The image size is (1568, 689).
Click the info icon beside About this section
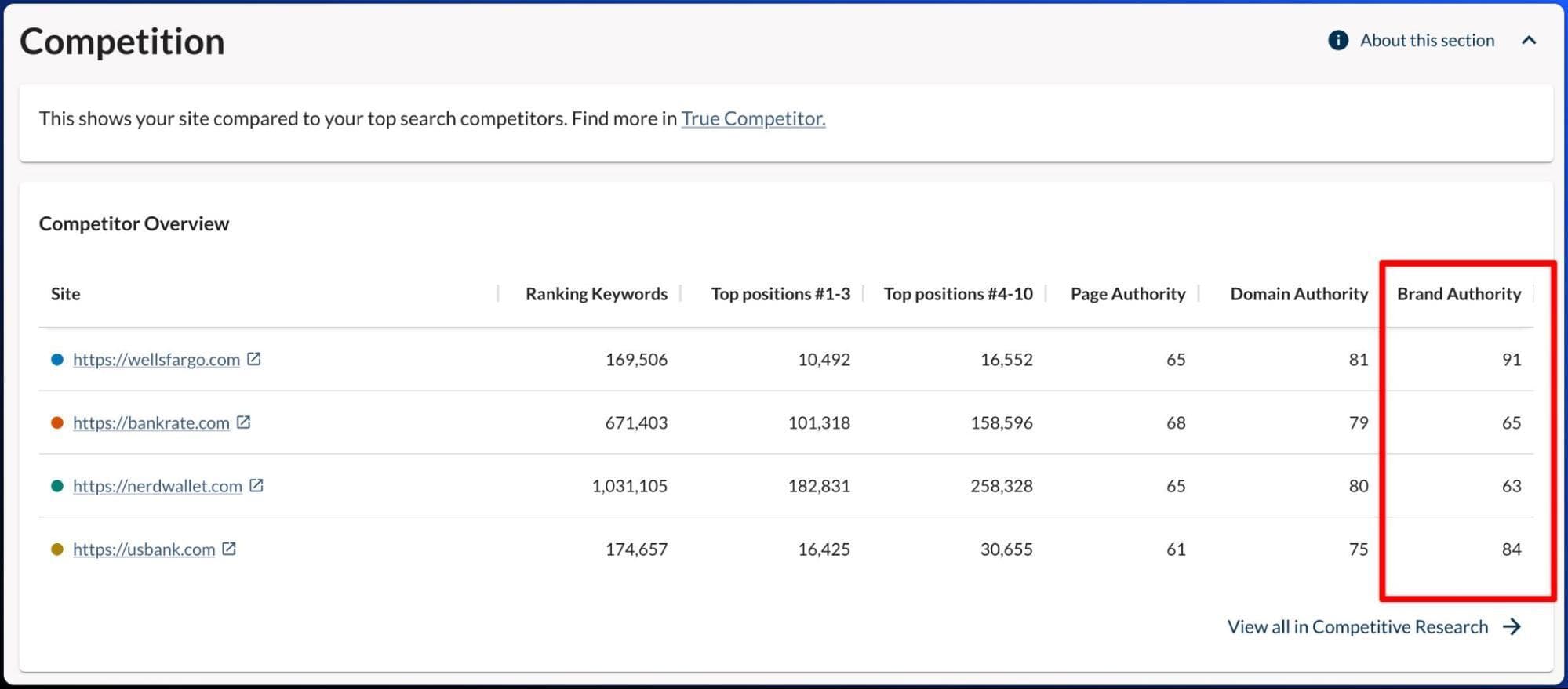click(x=1338, y=40)
